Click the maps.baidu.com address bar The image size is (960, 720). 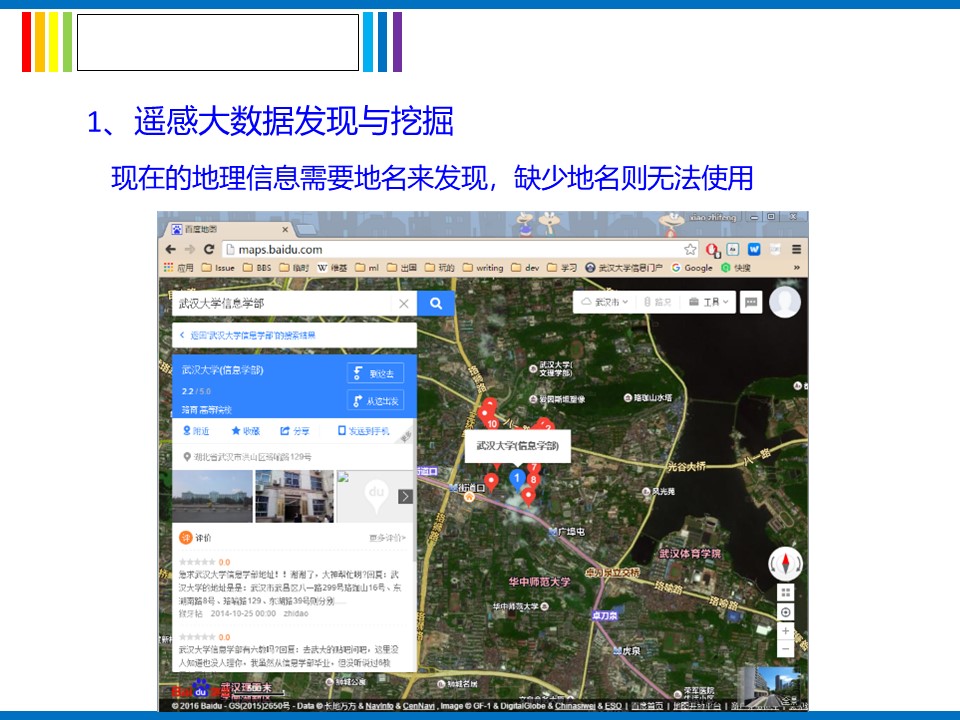click(x=450, y=249)
